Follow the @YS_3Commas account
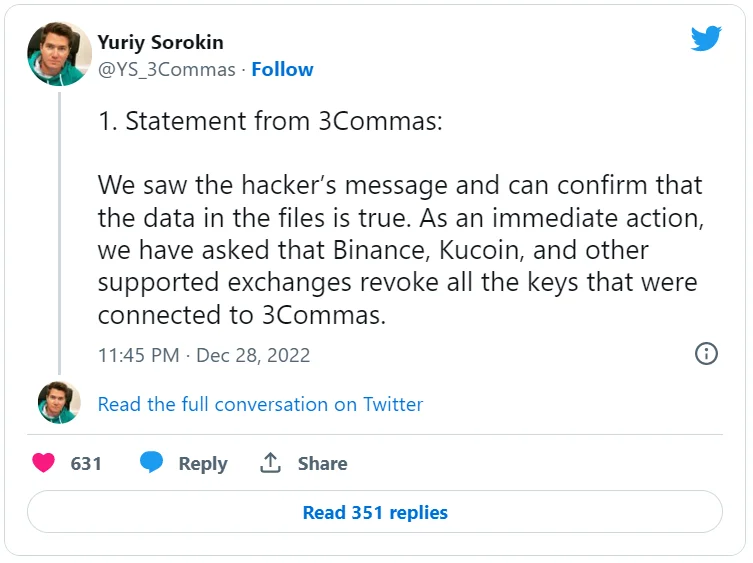Image resolution: width=753 pixels, height=563 pixels. point(282,69)
